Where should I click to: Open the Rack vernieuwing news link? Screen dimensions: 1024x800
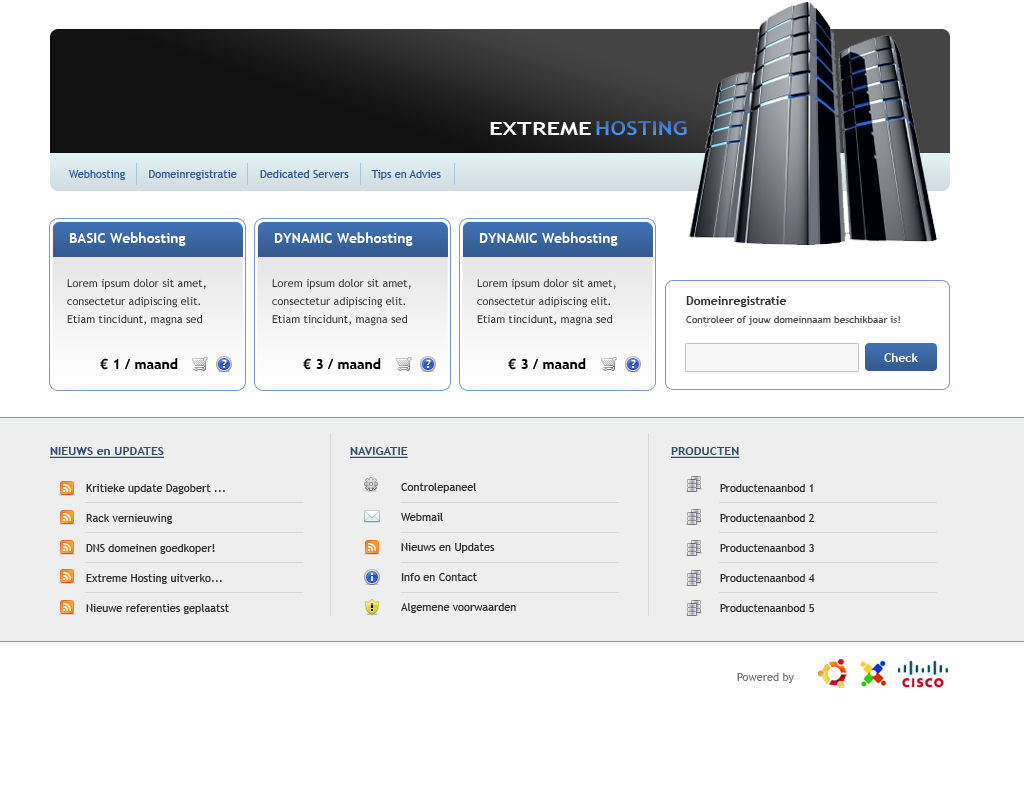129,518
